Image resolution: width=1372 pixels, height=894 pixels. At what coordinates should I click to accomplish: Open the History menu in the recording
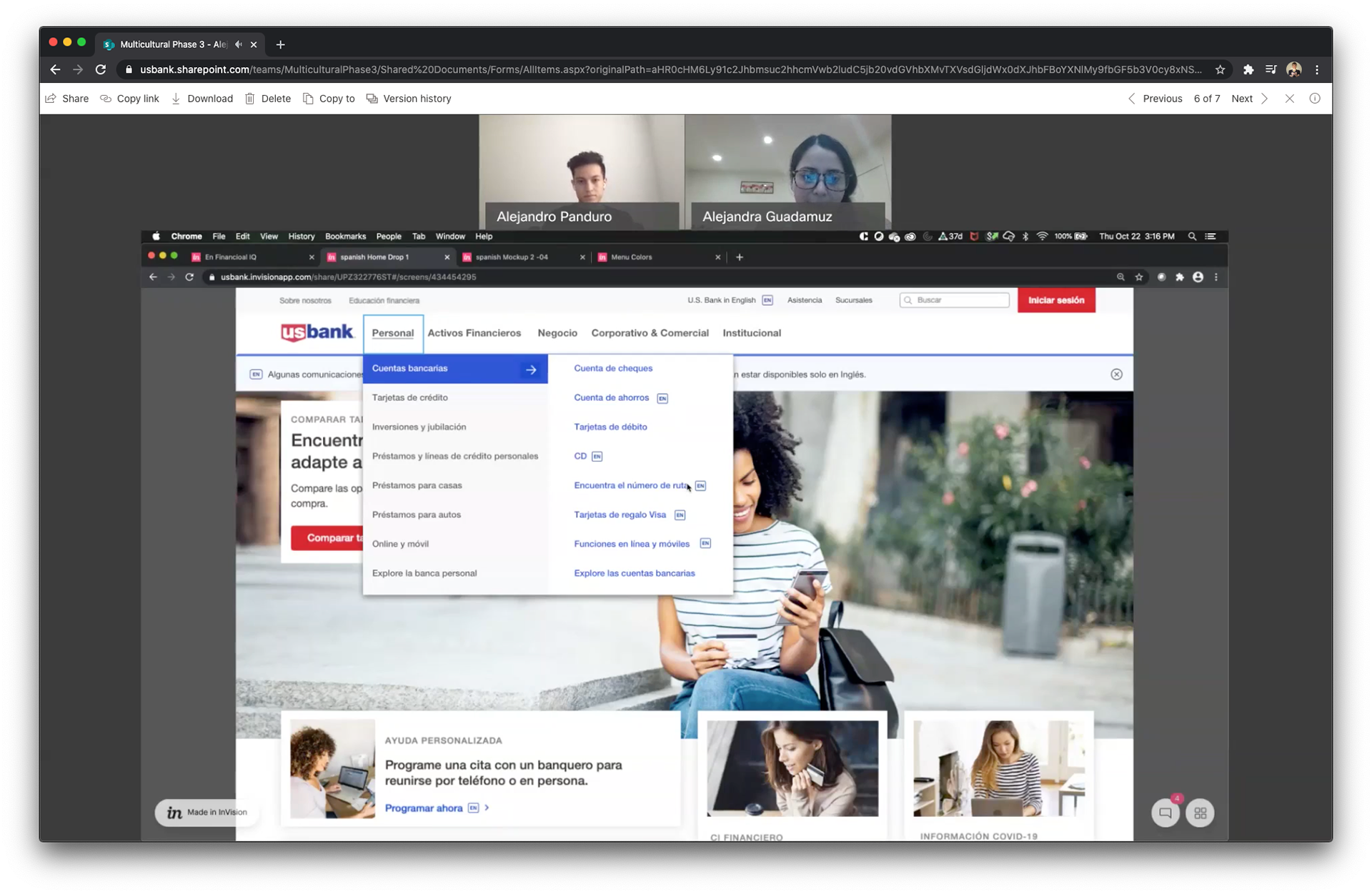(x=301, y=237)
